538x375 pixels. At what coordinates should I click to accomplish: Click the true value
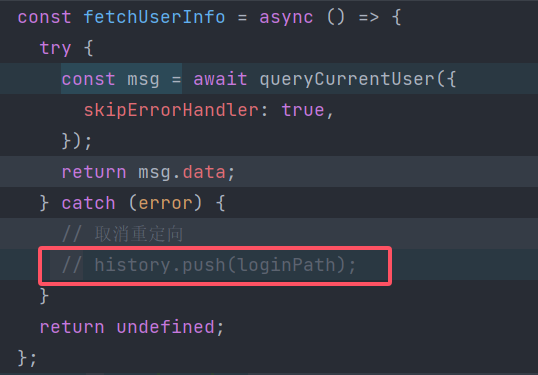click(x=303, y=110)
